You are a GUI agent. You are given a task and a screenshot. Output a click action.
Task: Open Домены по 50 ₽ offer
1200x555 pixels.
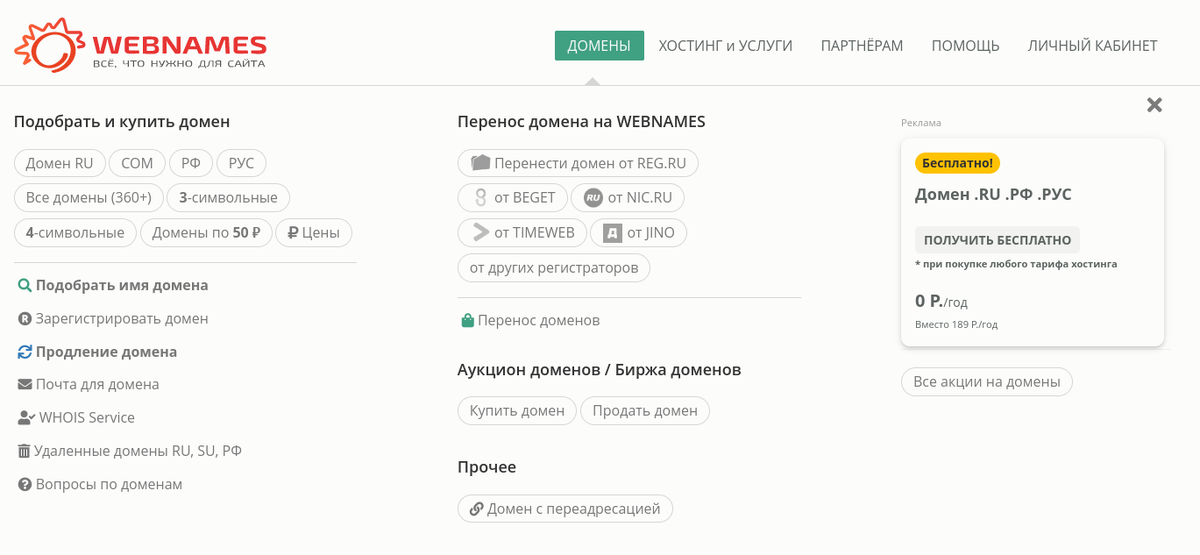206,233
